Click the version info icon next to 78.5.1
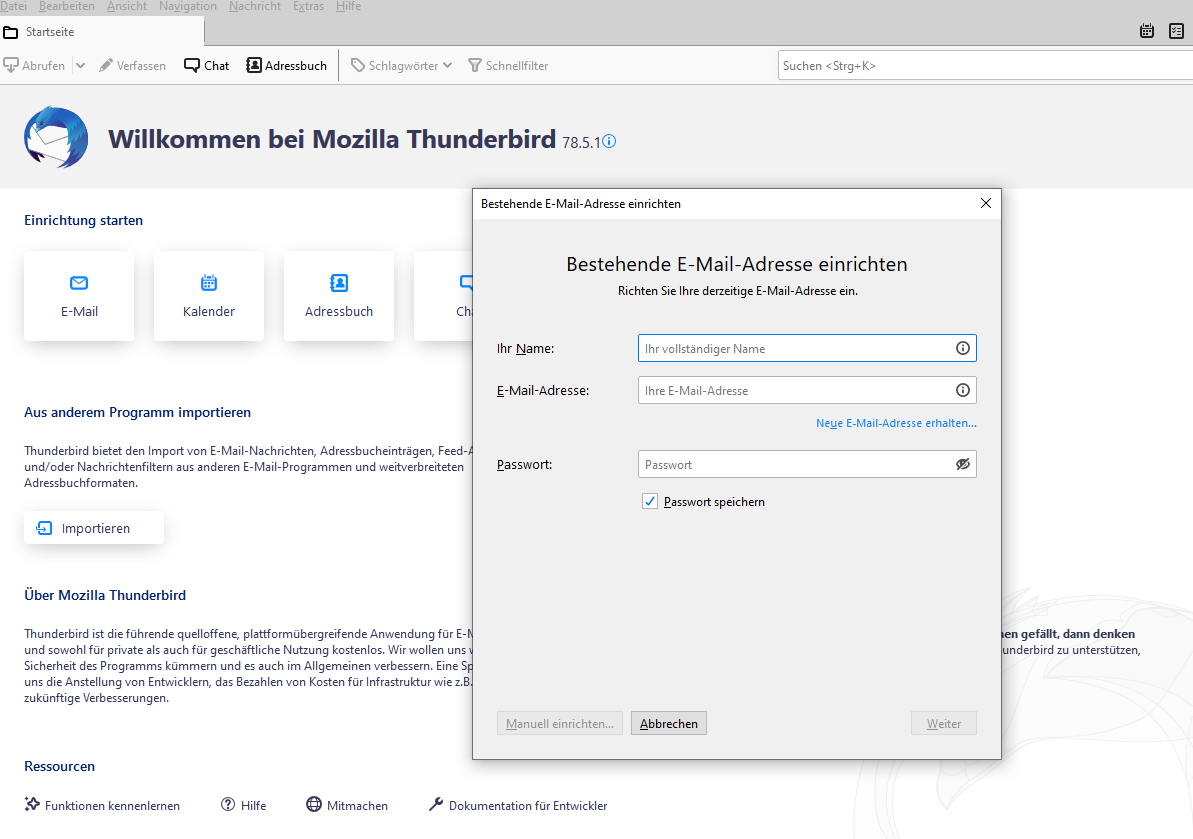This screenshot has height=839, width=1193. [609, 141]
